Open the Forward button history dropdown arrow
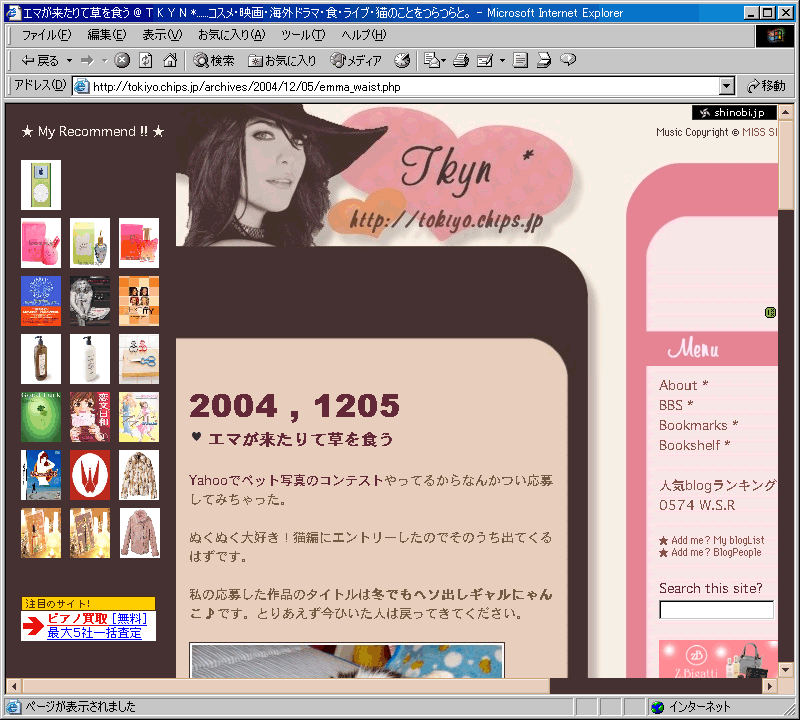800x720 pixels. (105, 61)
